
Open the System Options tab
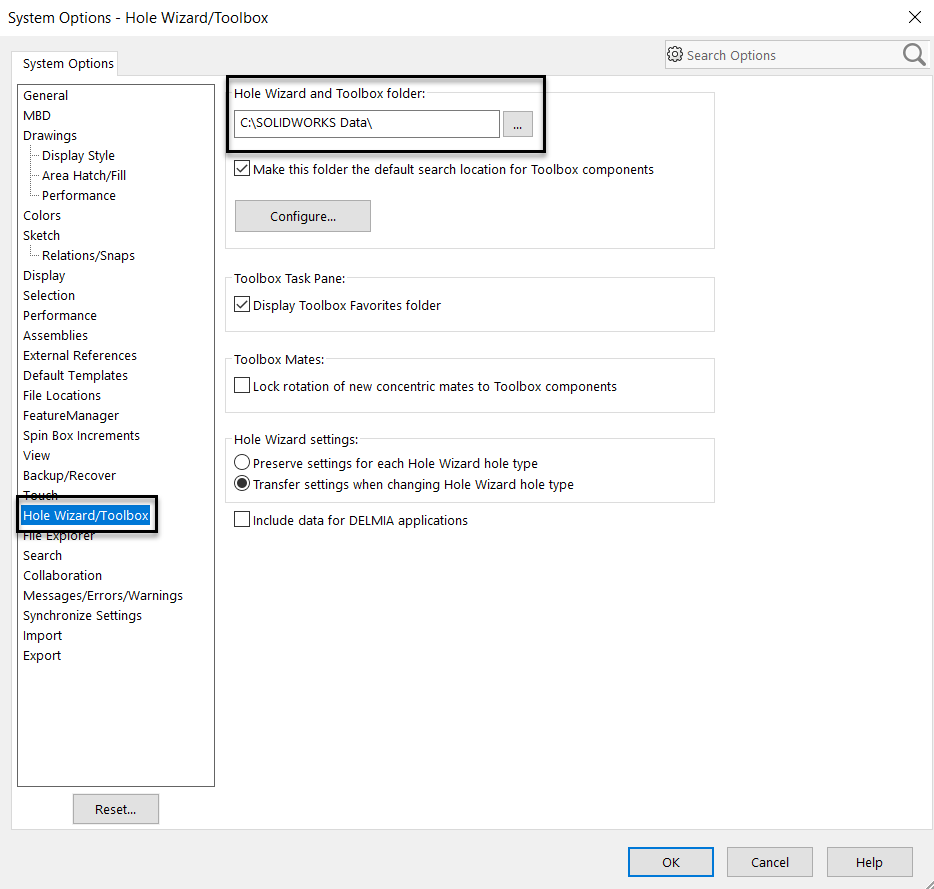coord(68,64)
